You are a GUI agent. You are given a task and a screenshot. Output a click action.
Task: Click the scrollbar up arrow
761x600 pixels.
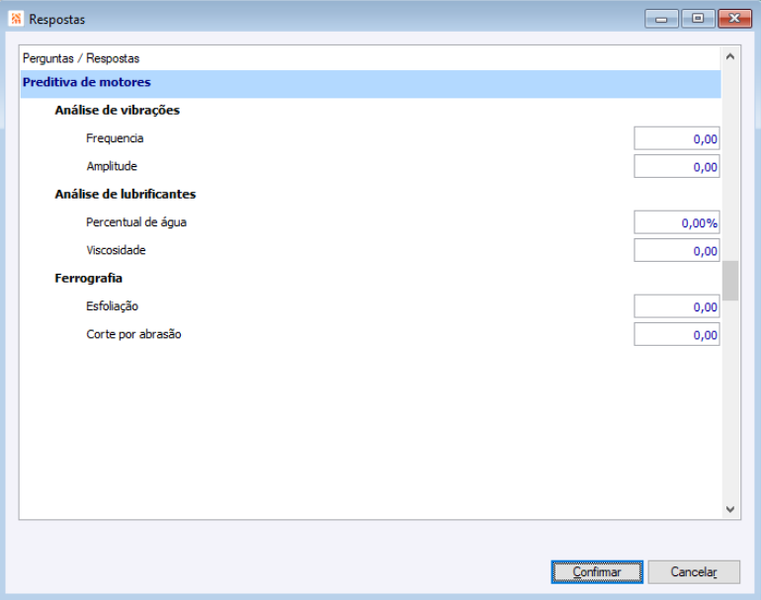(730, 57)
